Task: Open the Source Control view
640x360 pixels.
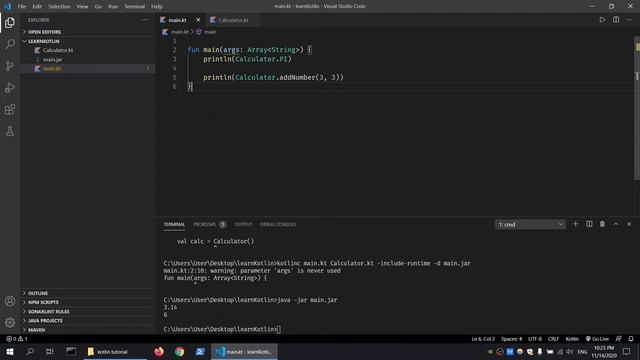Action: pyautogui.click(x=10, y=66)
